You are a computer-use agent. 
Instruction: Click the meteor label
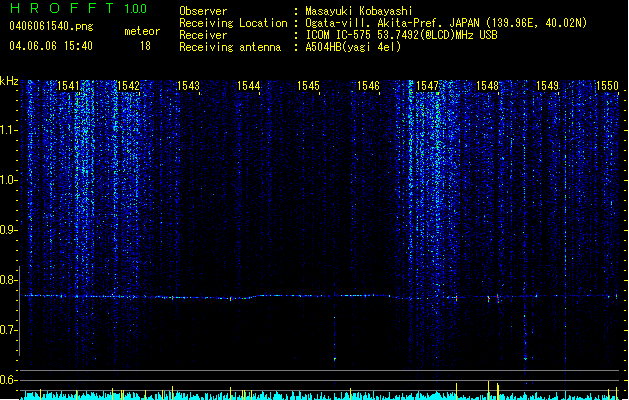pos(142,31)
